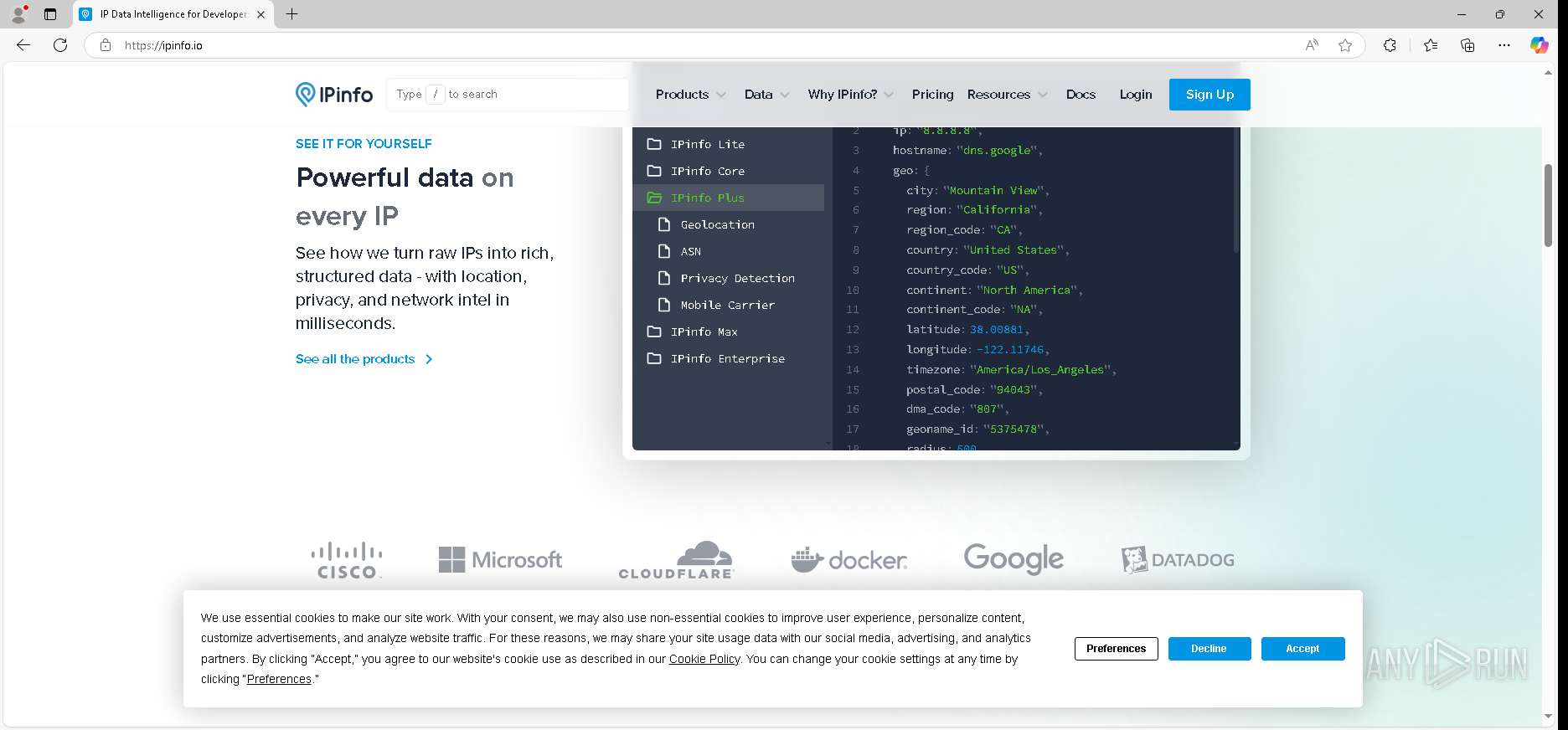Viewport: 1568px width, 730px height.
Task: Click the Cisco logo
Action: tap(347, 560)
